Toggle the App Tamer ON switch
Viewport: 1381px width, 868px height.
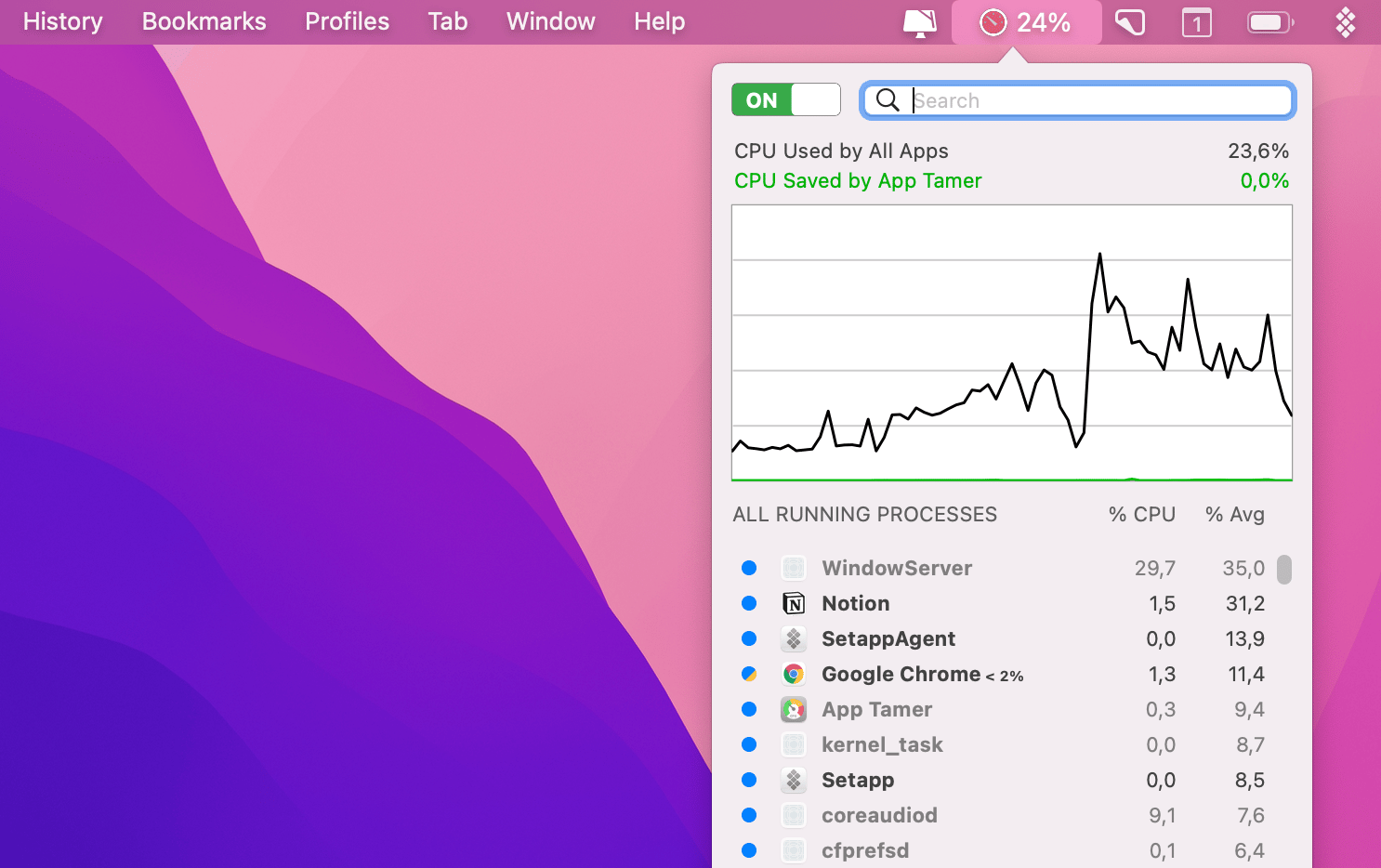(786, 99)
